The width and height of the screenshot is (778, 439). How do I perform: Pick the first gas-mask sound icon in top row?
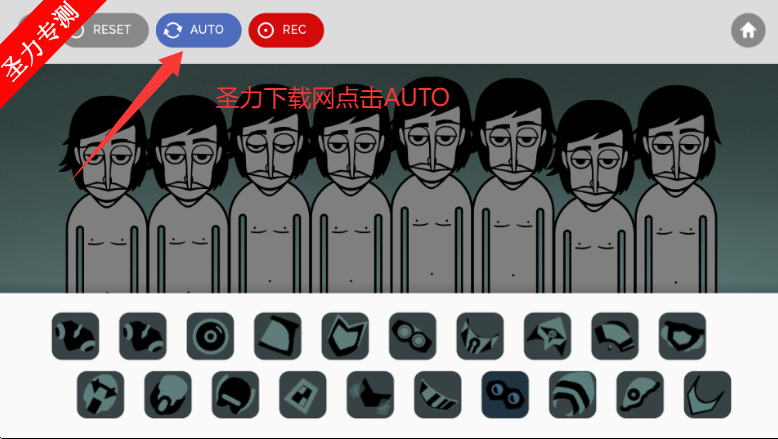coord(75,336)
